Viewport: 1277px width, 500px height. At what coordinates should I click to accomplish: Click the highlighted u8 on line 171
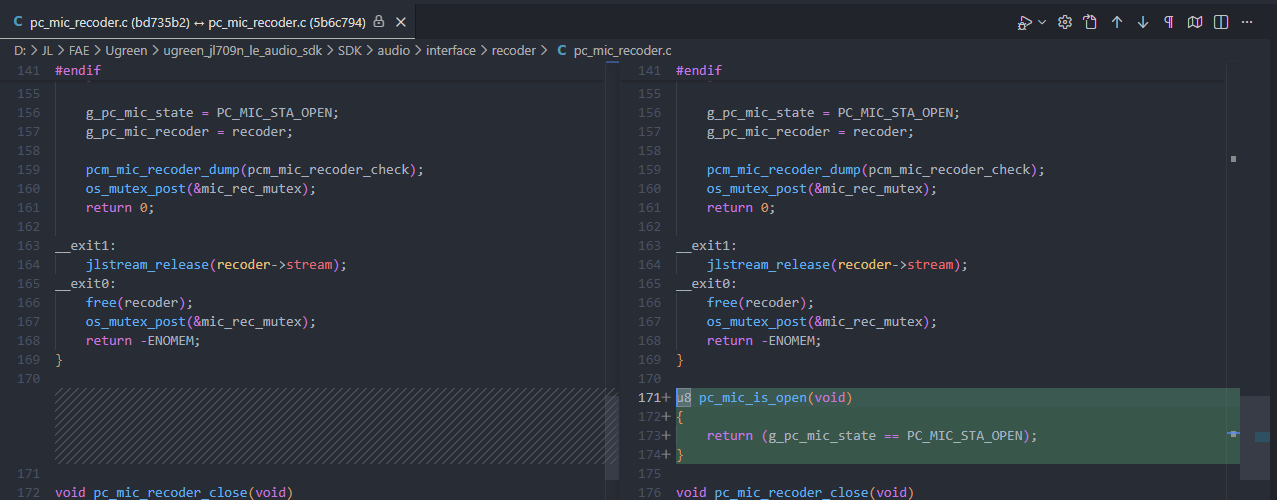[x=684, y=398]
